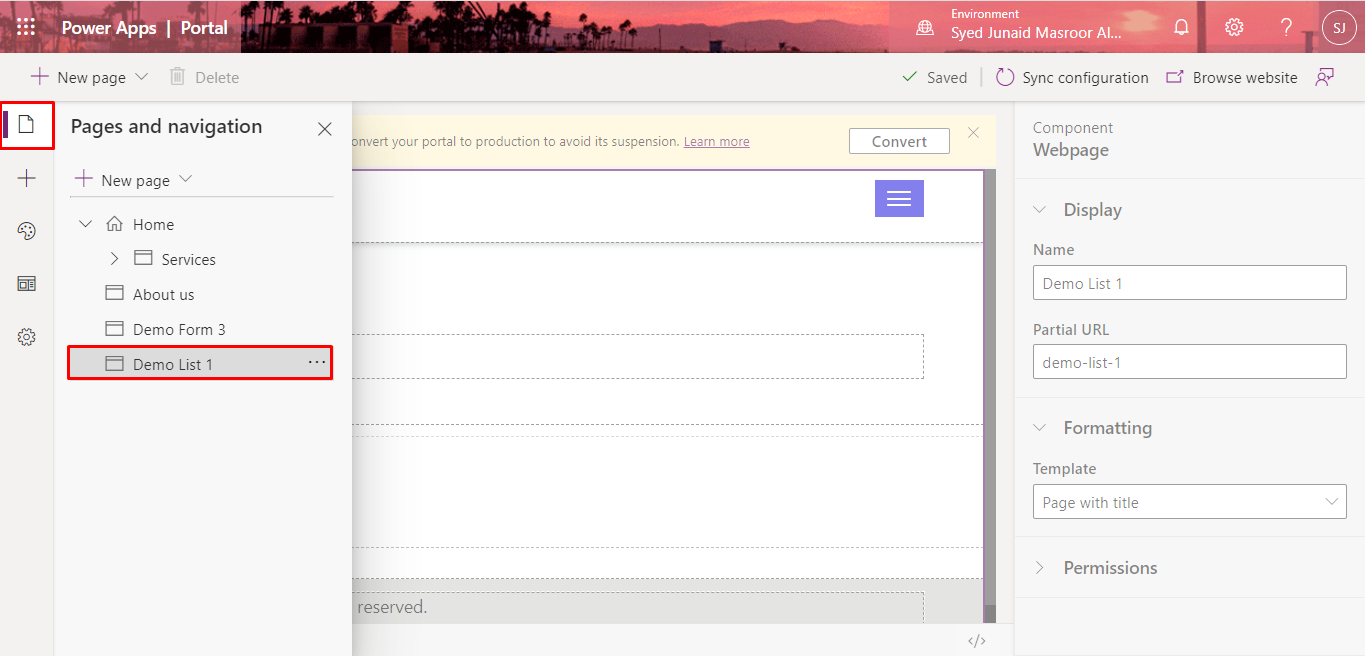Image resolution: width=1365 pixels, height=656 pixels.
Task: Open the Theme palette icon
Action: point(26,230)
